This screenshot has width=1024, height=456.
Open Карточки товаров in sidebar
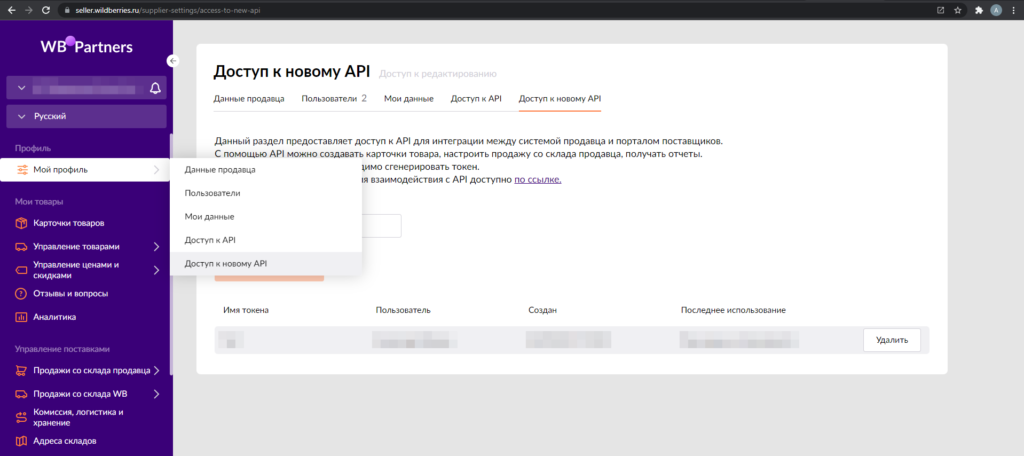click(x=69, y=223)
